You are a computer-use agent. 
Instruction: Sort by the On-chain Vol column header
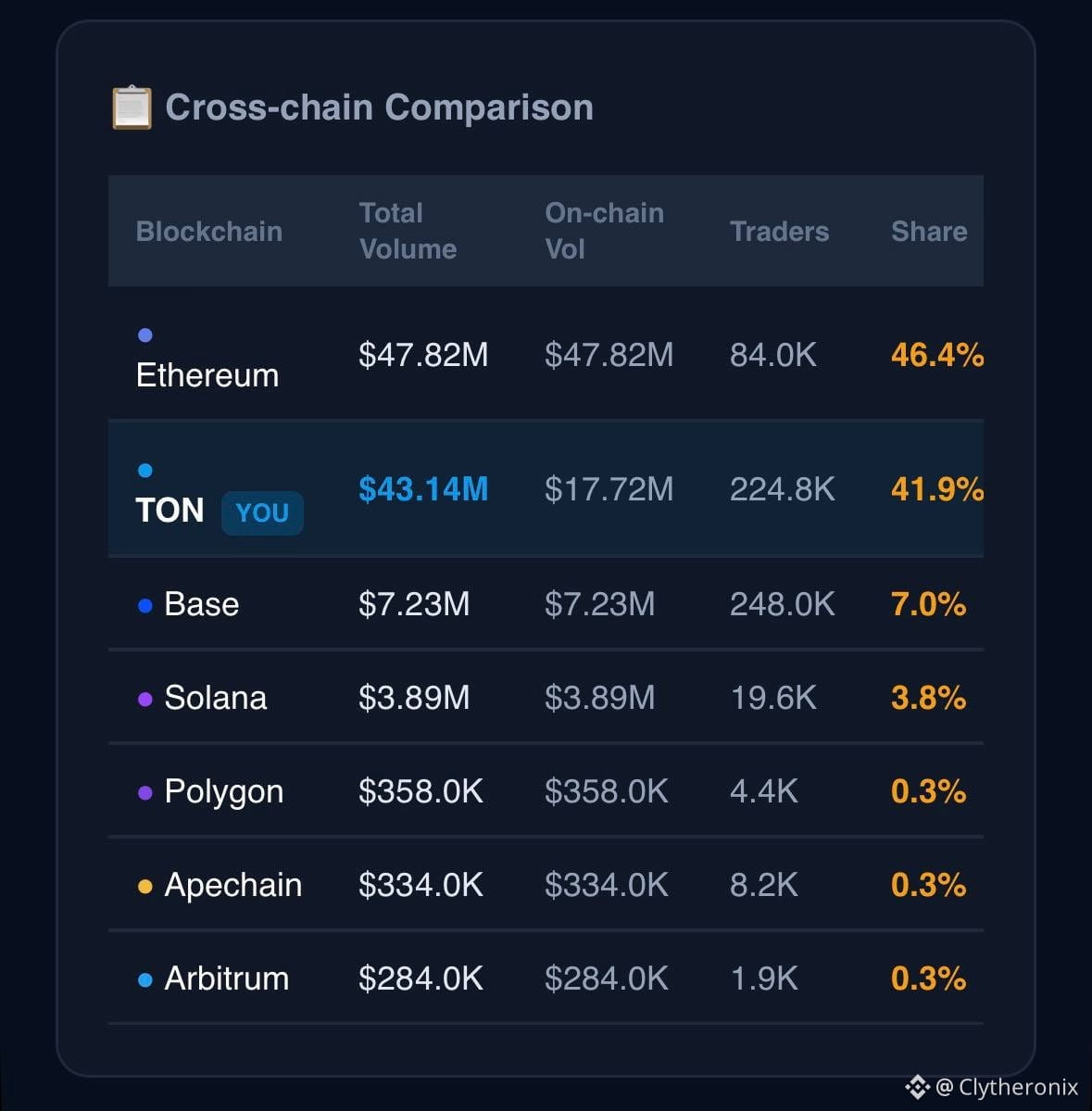604,231
